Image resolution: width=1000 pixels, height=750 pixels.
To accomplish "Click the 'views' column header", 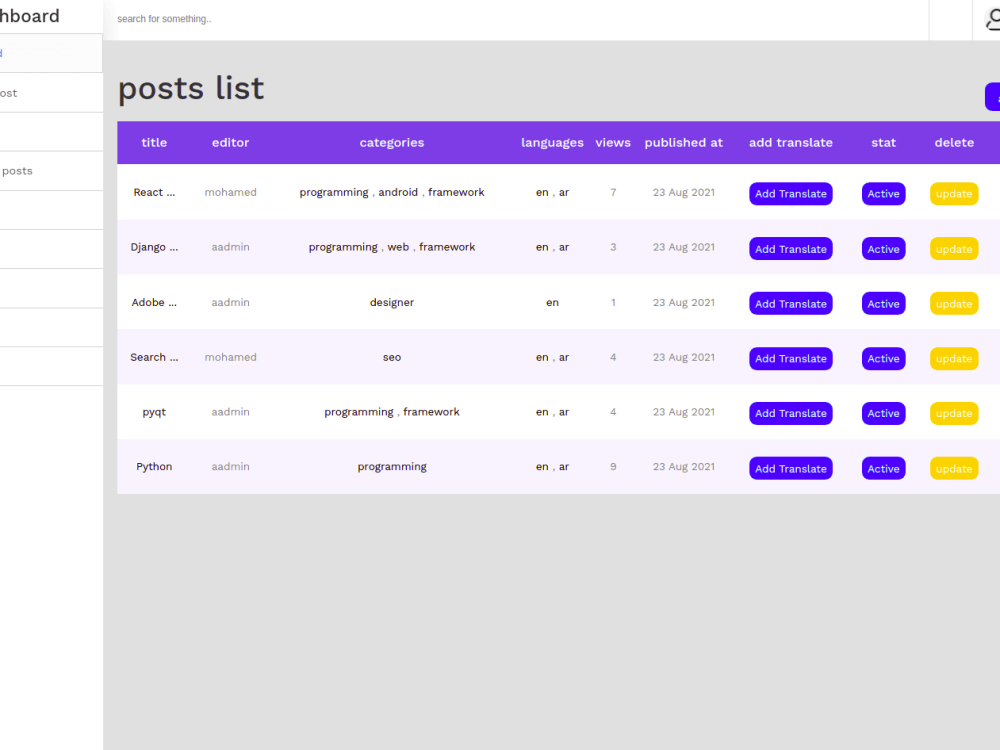I will (613, 142).
